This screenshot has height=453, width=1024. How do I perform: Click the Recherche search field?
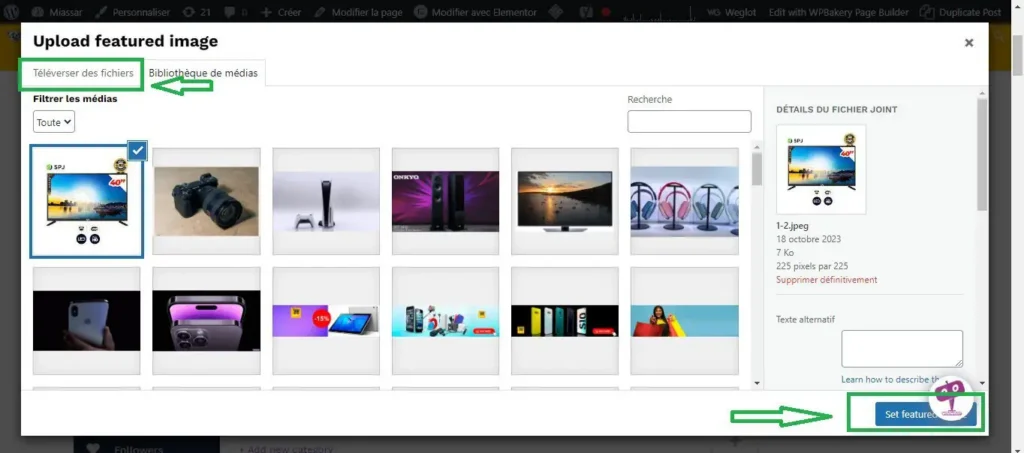(x=689, y=121)
